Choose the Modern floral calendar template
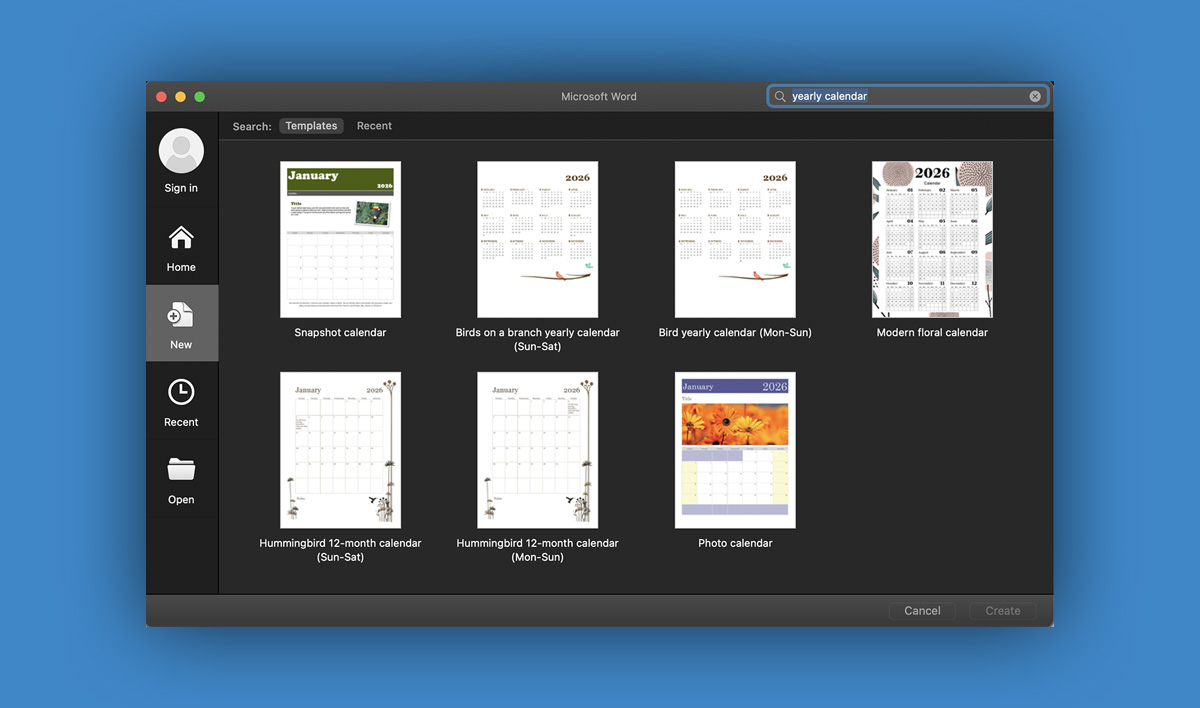Image resolution: width=1200 pixels, height=708 pixels. click(932, 239)
